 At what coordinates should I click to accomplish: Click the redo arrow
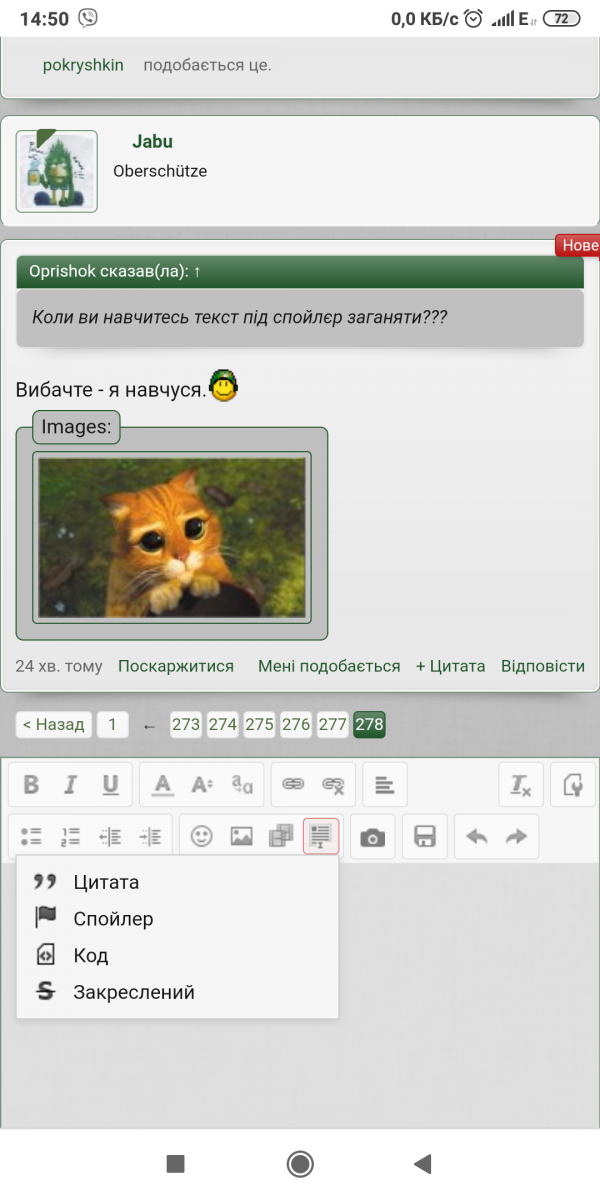click(x=516, y=837)
